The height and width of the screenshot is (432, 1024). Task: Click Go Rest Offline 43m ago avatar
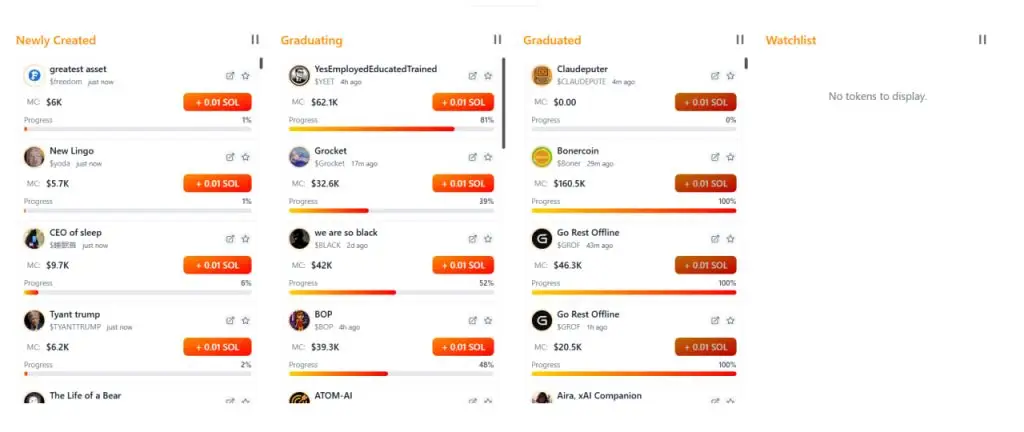(x=542, y=238)
